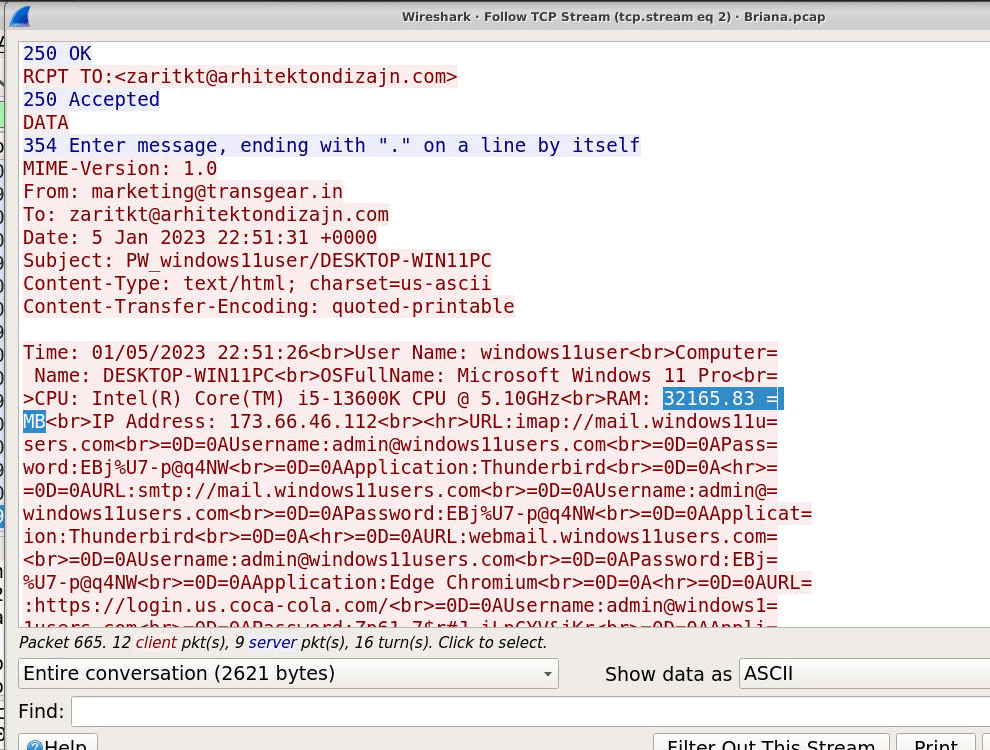Open the Show data as ASCII dropdown
The width and height of the screenshot is (990, 750).
tap(865, 674)
